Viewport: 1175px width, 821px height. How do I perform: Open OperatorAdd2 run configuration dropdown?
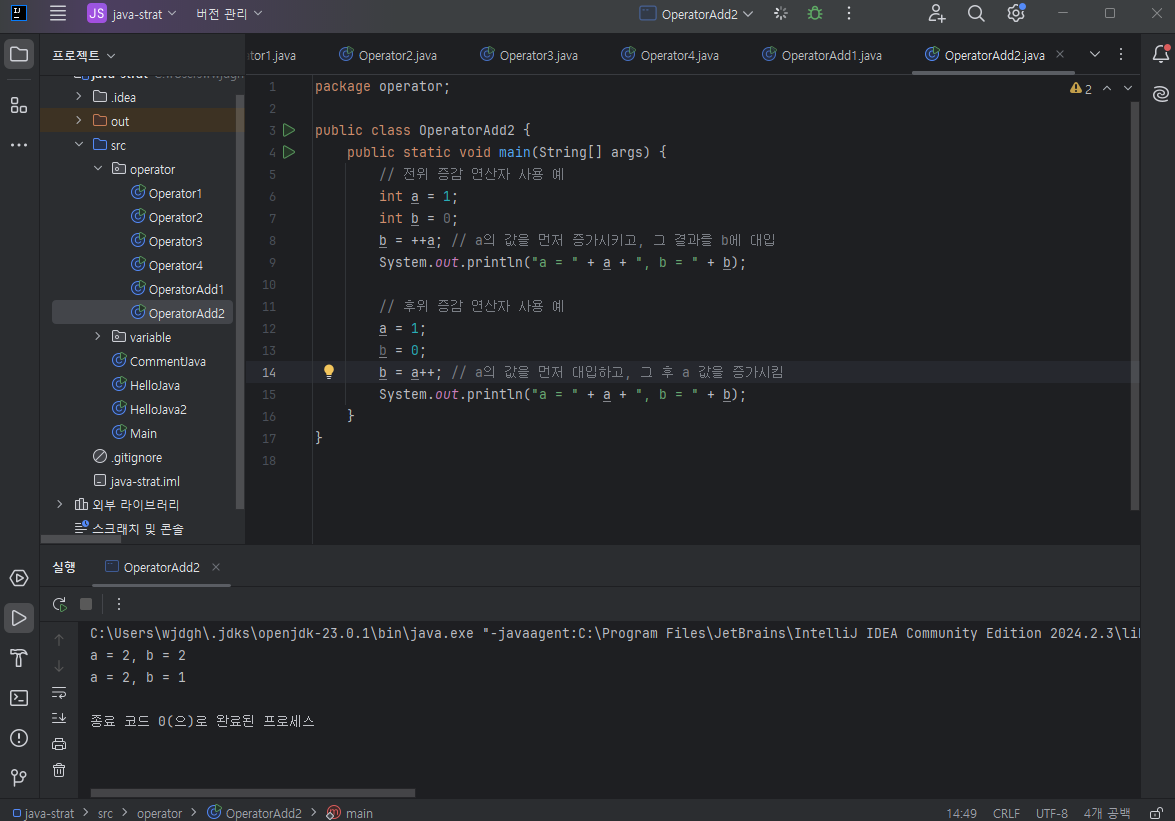click(x=696, y=13)
